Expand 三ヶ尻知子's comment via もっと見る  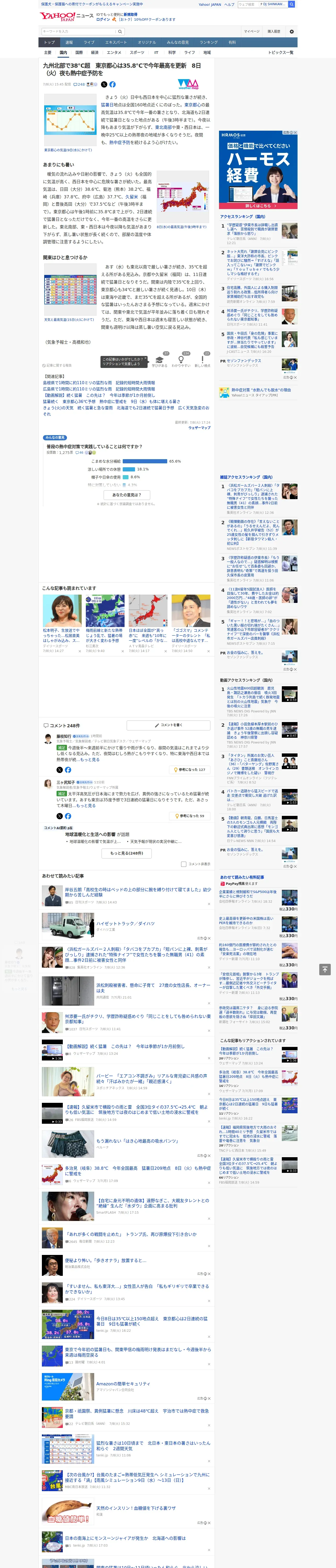tap(86, 805)
